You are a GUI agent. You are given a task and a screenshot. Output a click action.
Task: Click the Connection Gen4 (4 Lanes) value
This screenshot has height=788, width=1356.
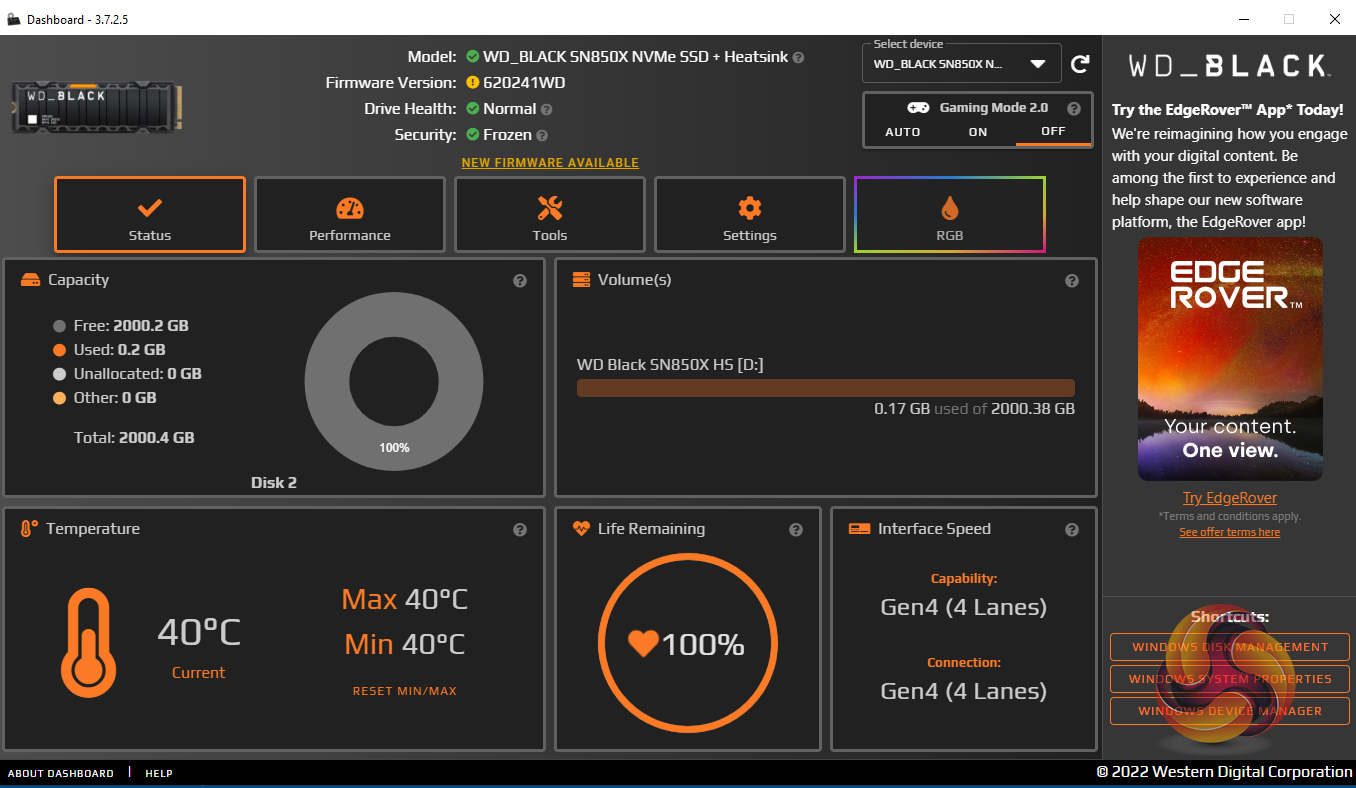click(964, 691)
